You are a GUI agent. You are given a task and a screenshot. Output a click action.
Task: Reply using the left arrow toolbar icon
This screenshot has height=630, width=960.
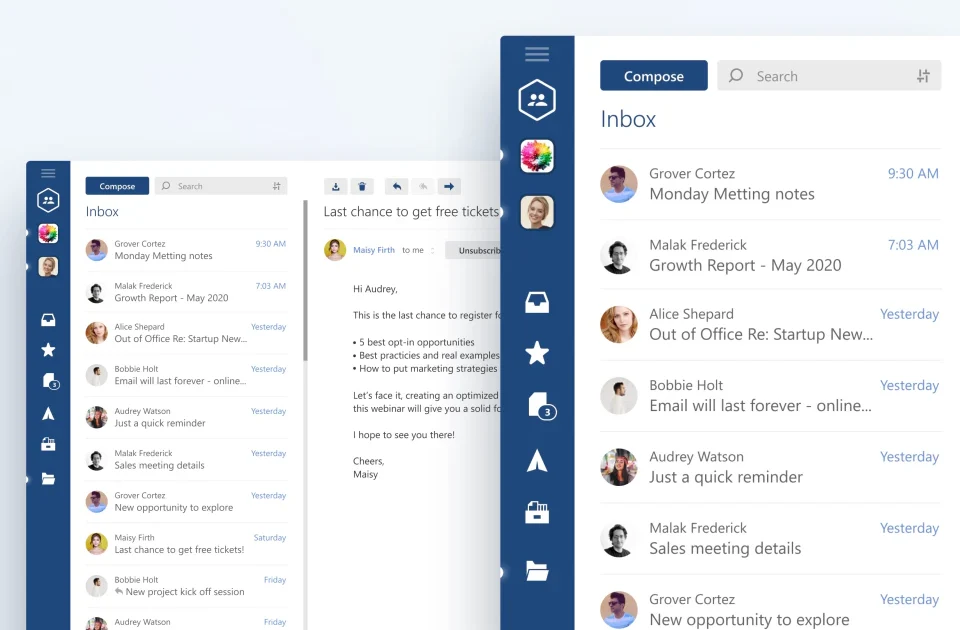pos(397,186)
